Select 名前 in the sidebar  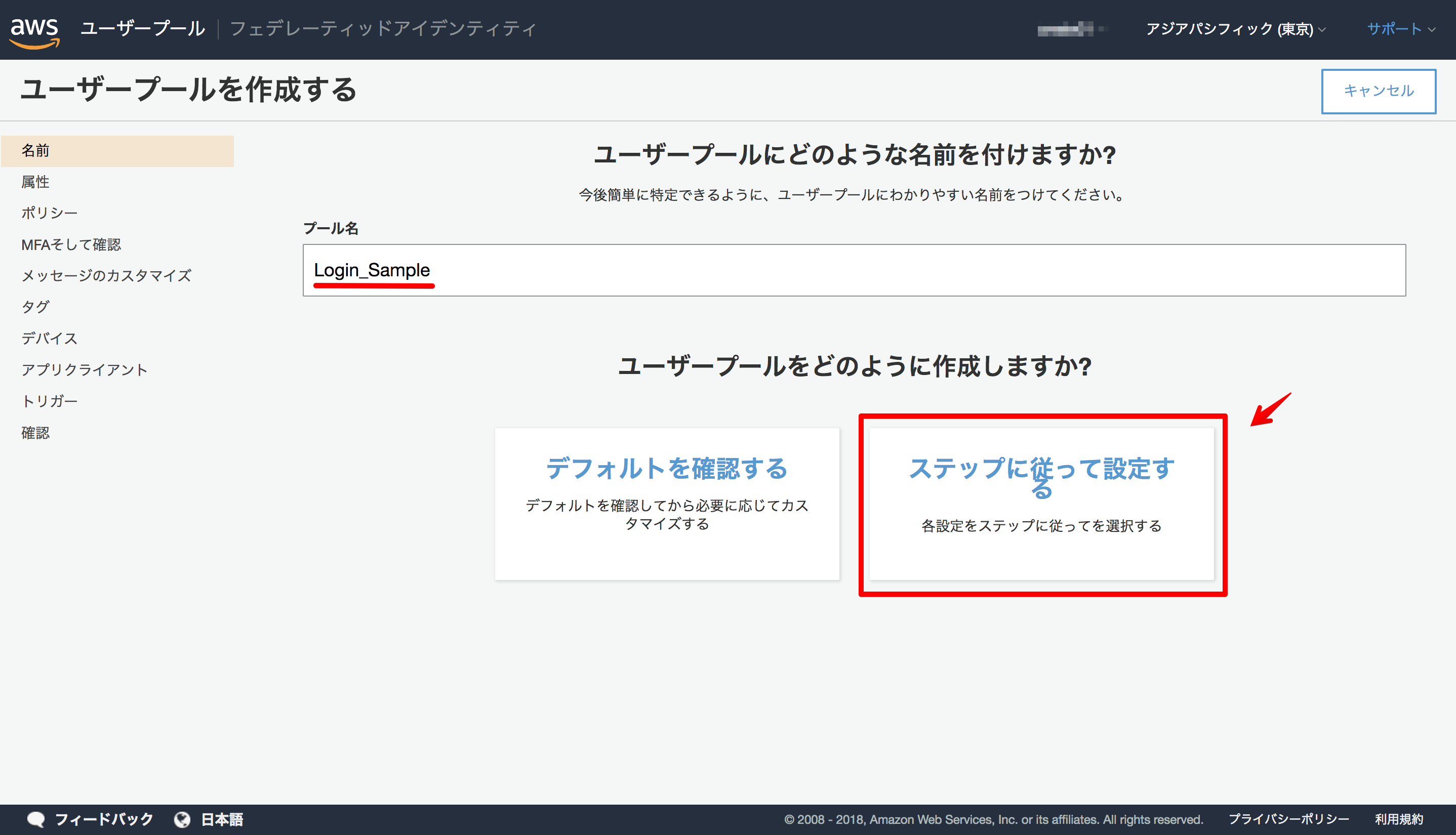(x=117, y=151)
